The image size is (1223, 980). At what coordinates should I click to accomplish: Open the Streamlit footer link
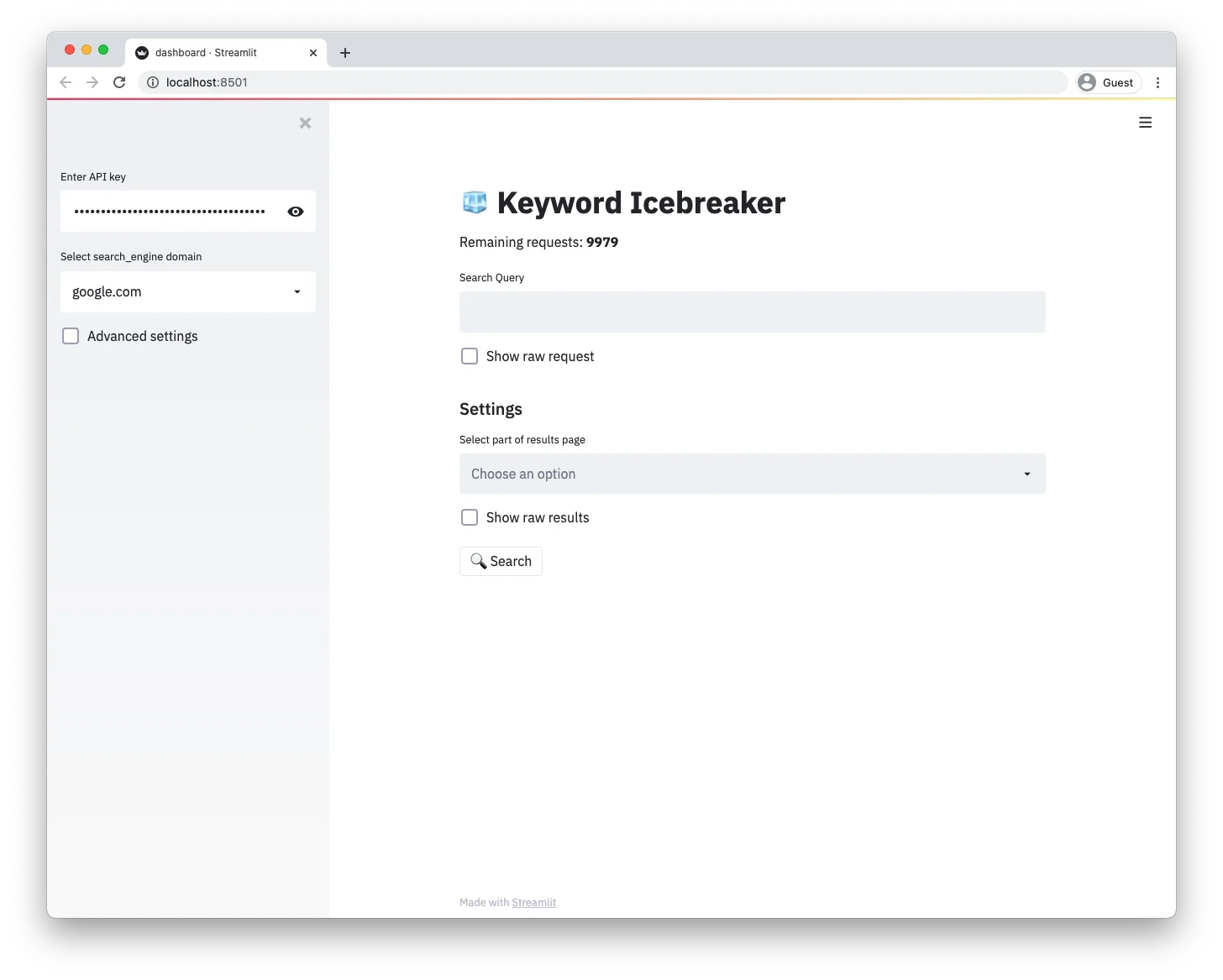533,903
